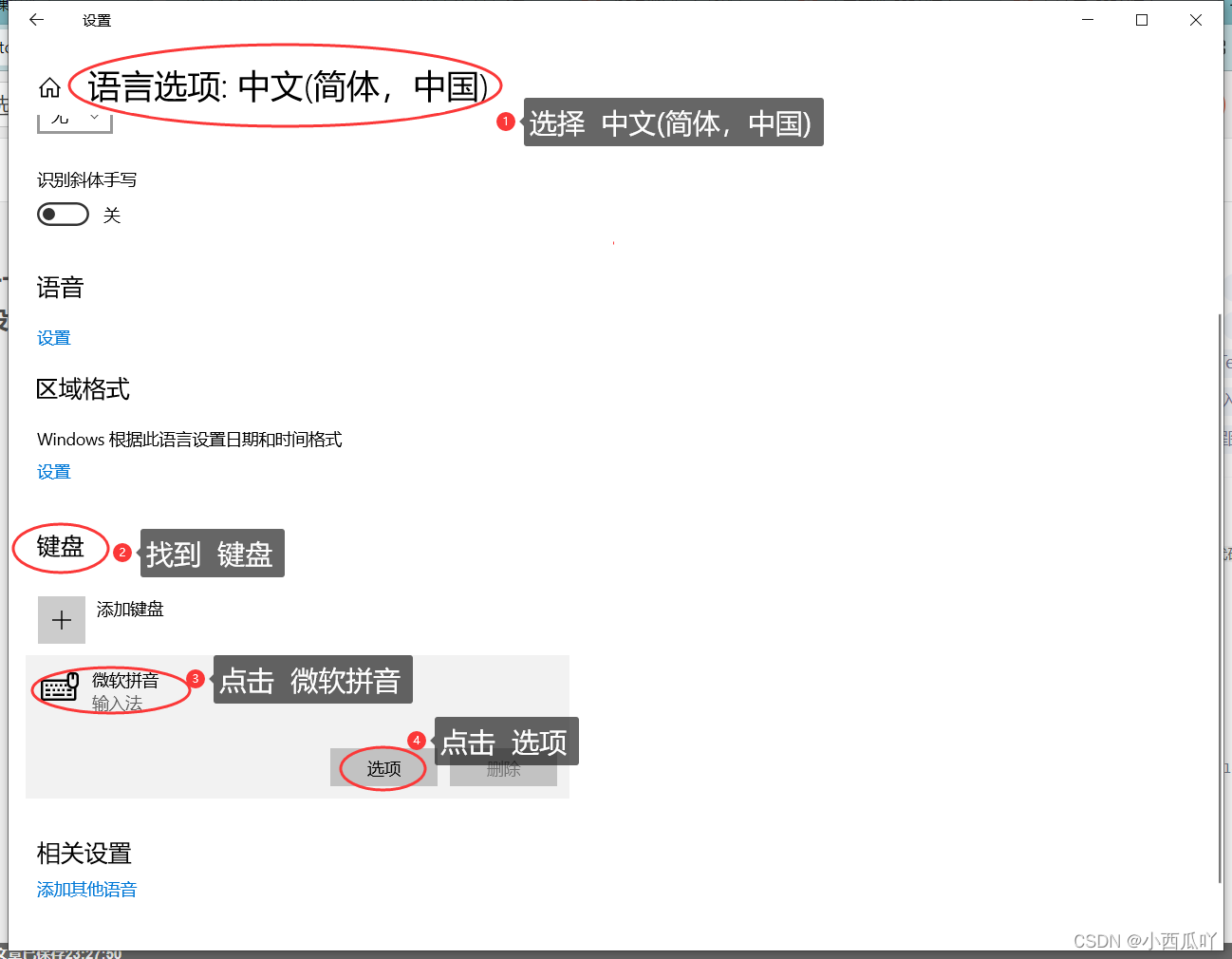Image resolution: width=1232 pixels, height=959 pixels.
Task: Click the 识别斜体手写 label
Action: 87,180
